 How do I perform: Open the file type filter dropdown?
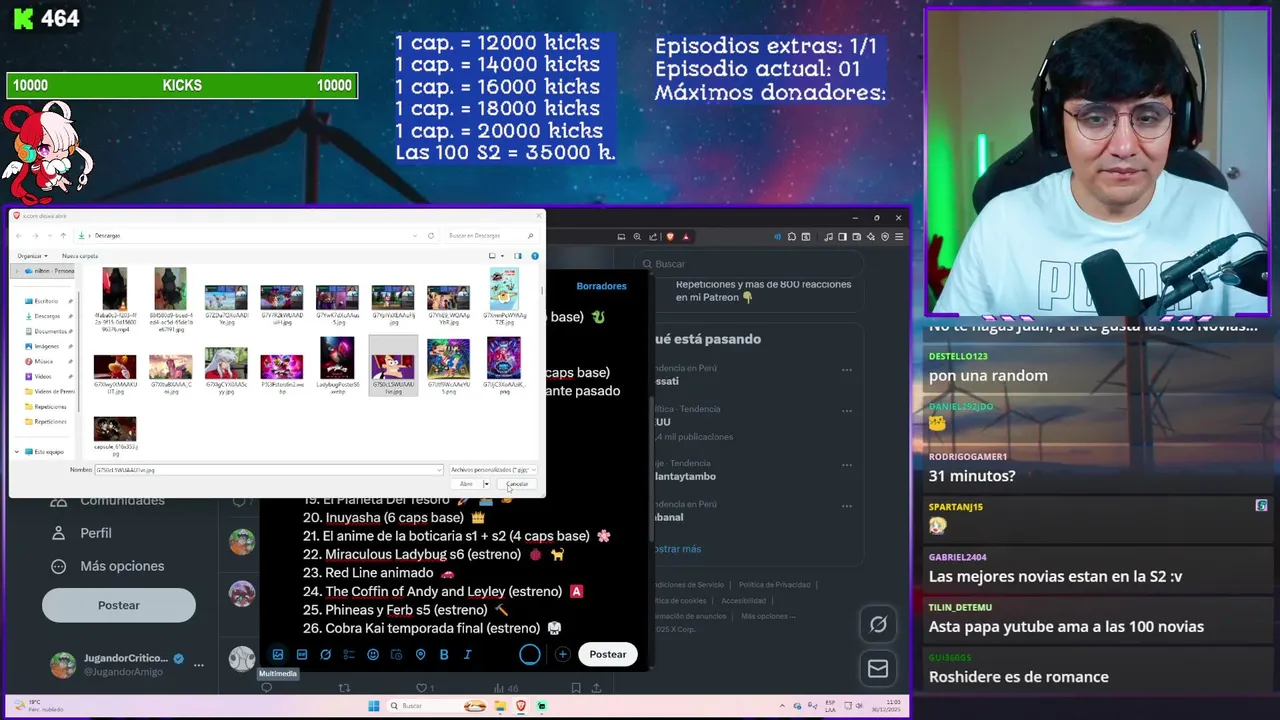click(x=492, y=469)
